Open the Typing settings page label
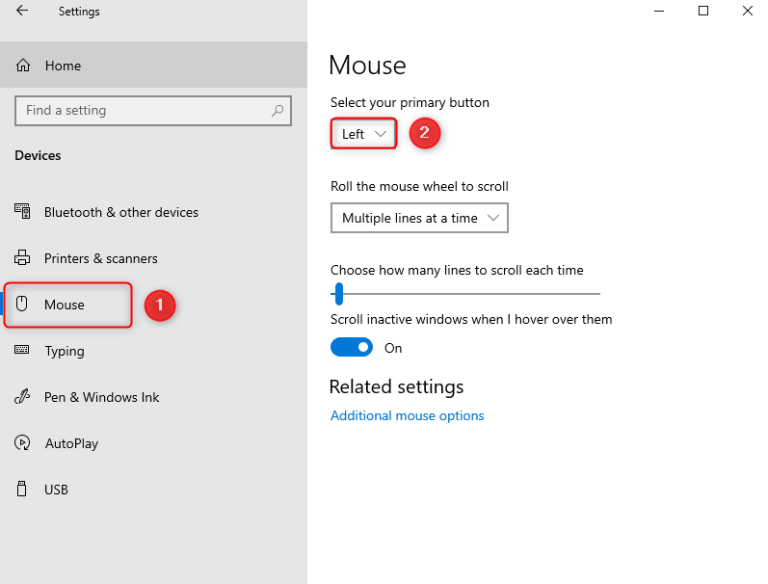Image resolution: width=768 pixels, height=584 pixels. click(64, 351)
